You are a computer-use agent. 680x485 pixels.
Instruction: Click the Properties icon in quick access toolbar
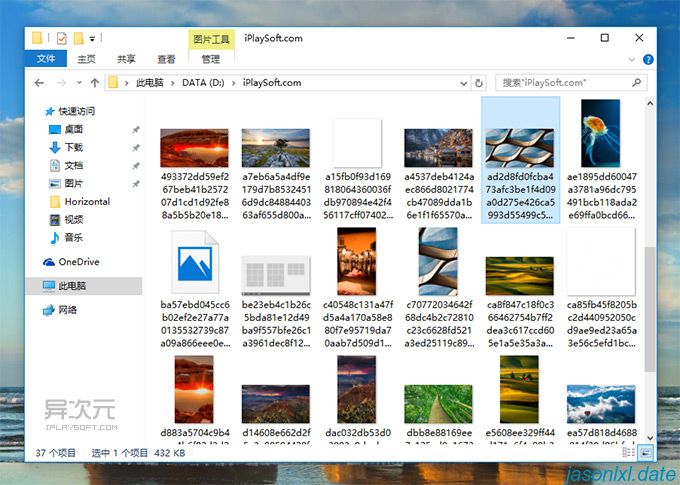point(62,39)
